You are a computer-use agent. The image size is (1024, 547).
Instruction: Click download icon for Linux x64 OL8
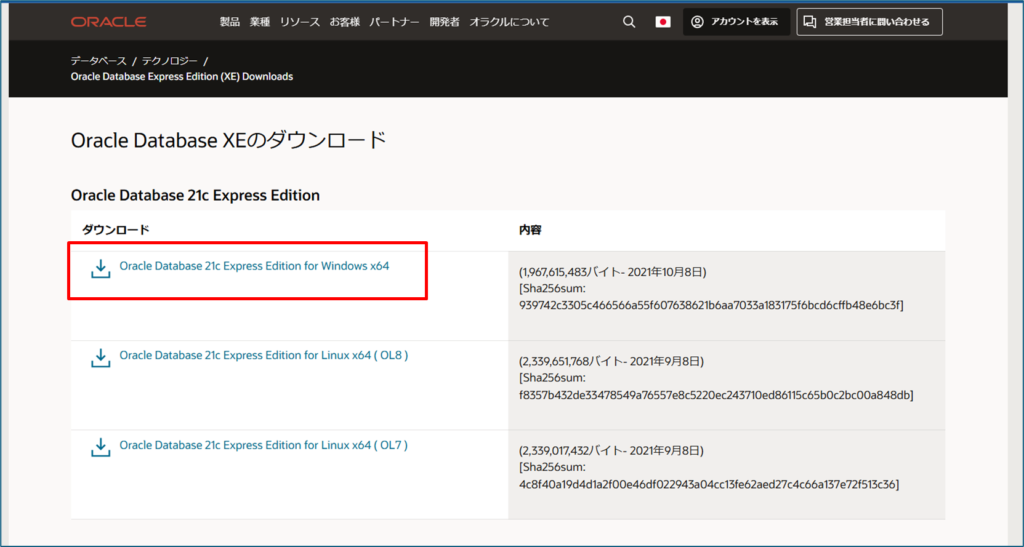(100, 358)
